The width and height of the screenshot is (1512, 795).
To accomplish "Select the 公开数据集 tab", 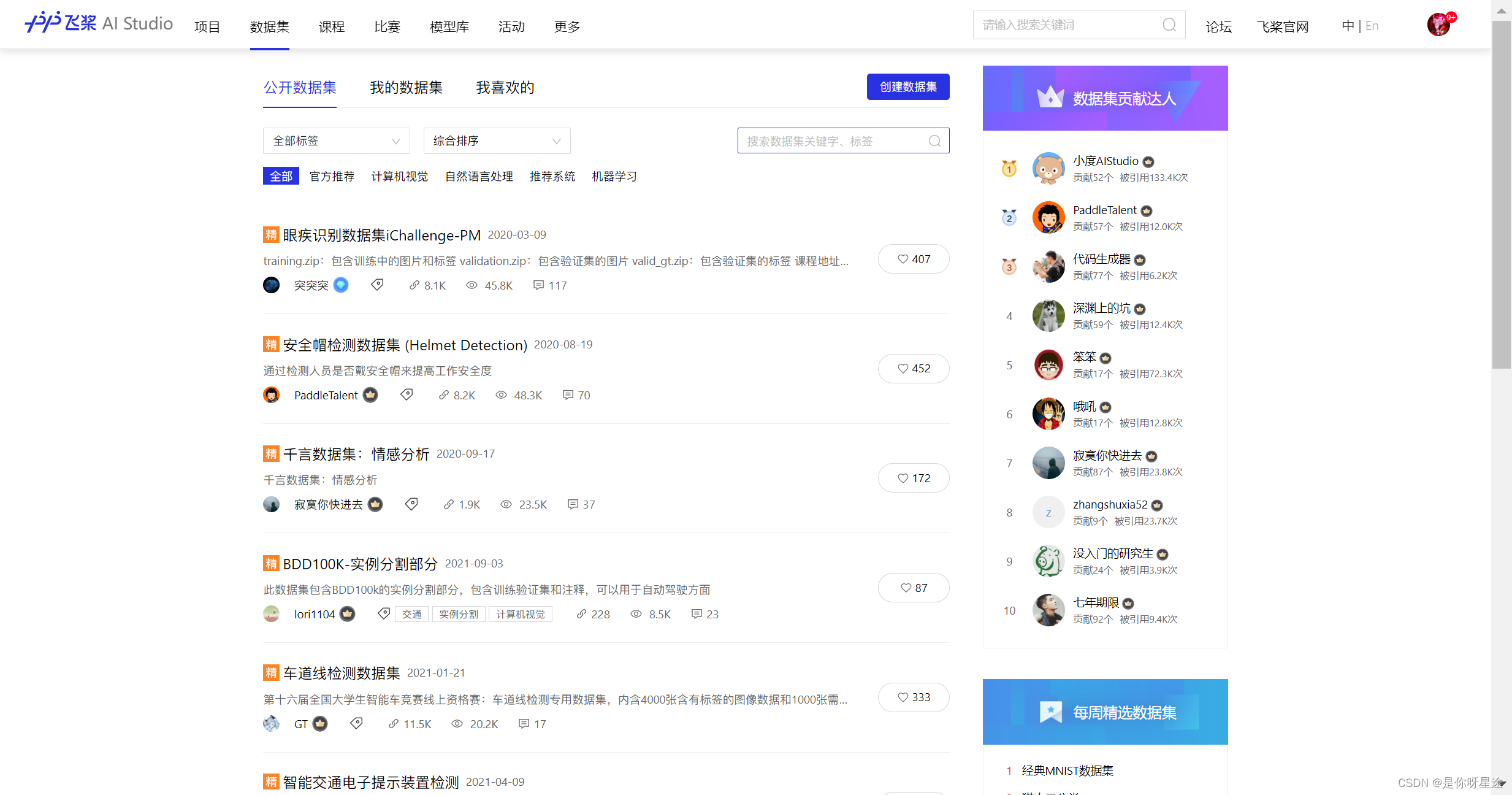I will (300, 88).
